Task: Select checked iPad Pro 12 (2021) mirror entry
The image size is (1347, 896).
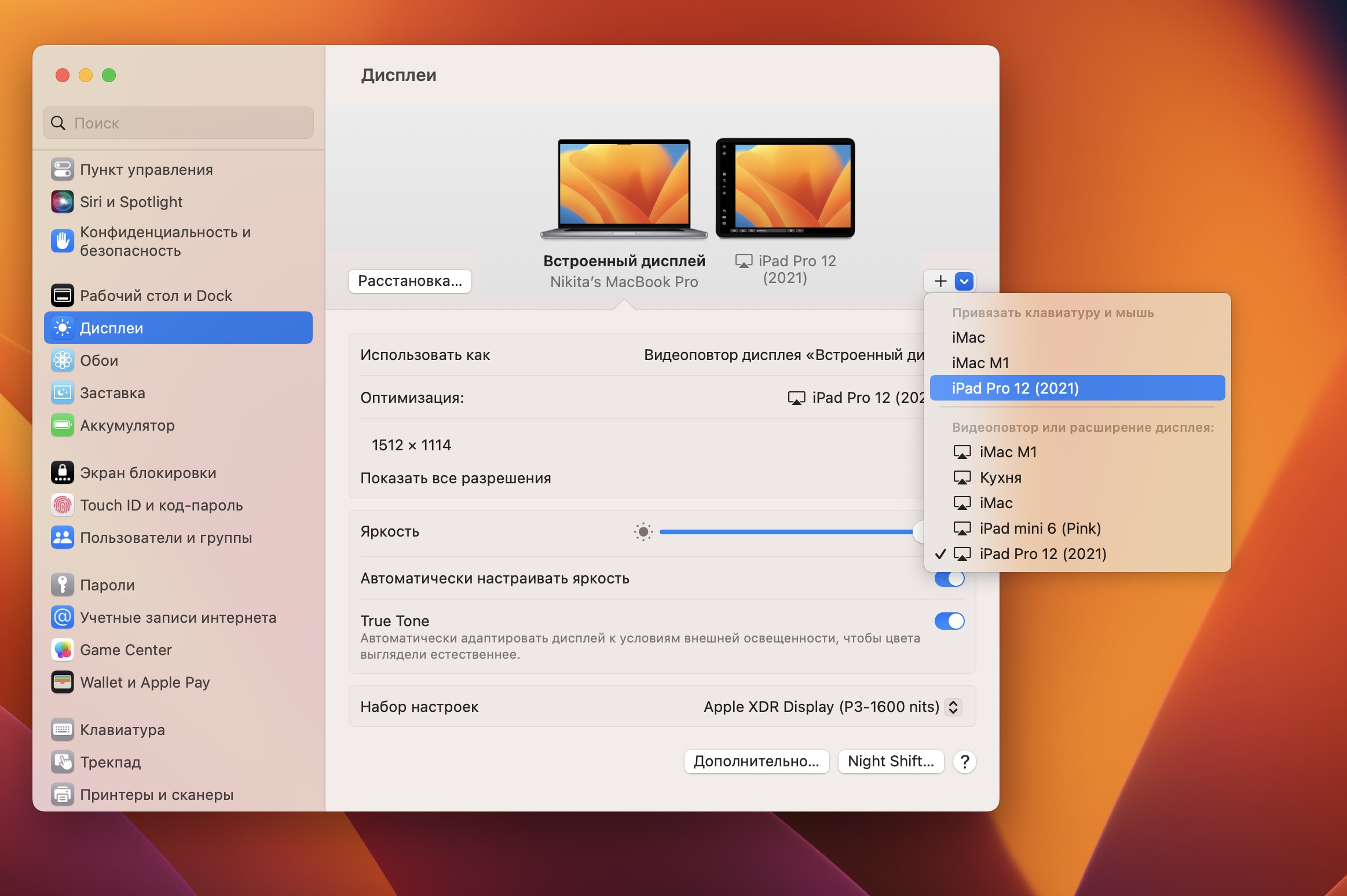Action: pos(1042,554)
